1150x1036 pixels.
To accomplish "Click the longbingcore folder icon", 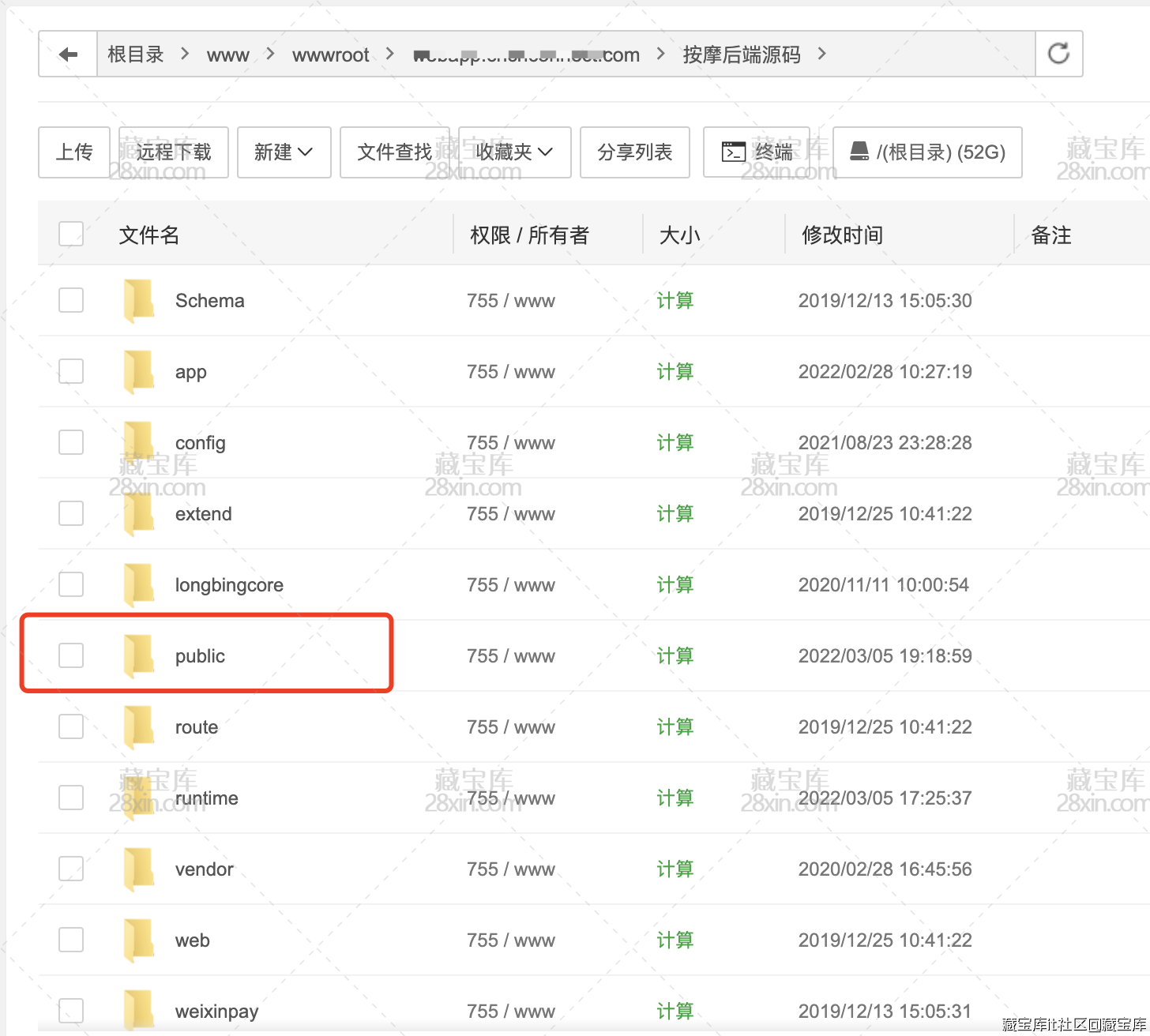I will tap(139, 584).
